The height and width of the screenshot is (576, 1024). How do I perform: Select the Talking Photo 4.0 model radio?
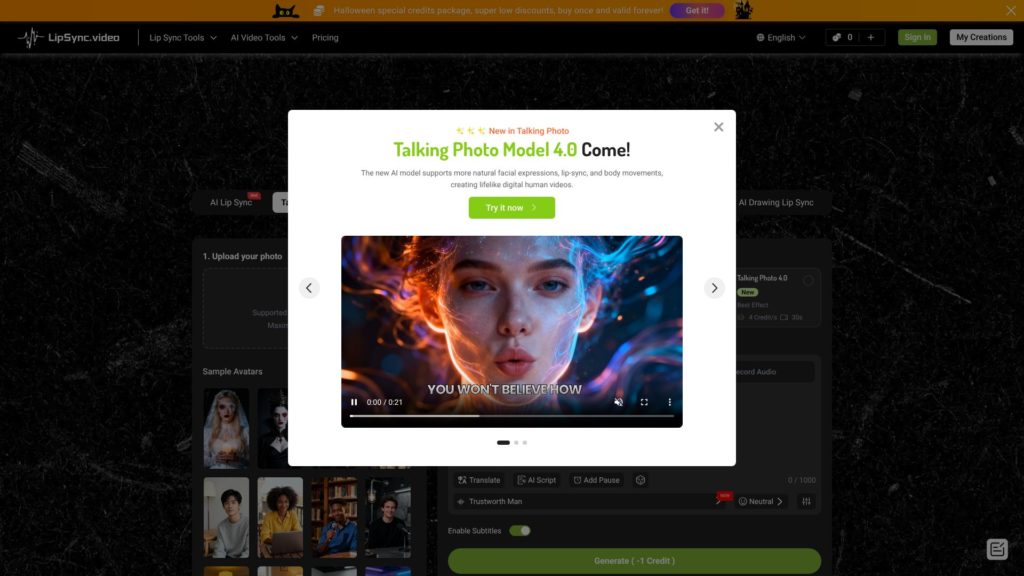808,281
